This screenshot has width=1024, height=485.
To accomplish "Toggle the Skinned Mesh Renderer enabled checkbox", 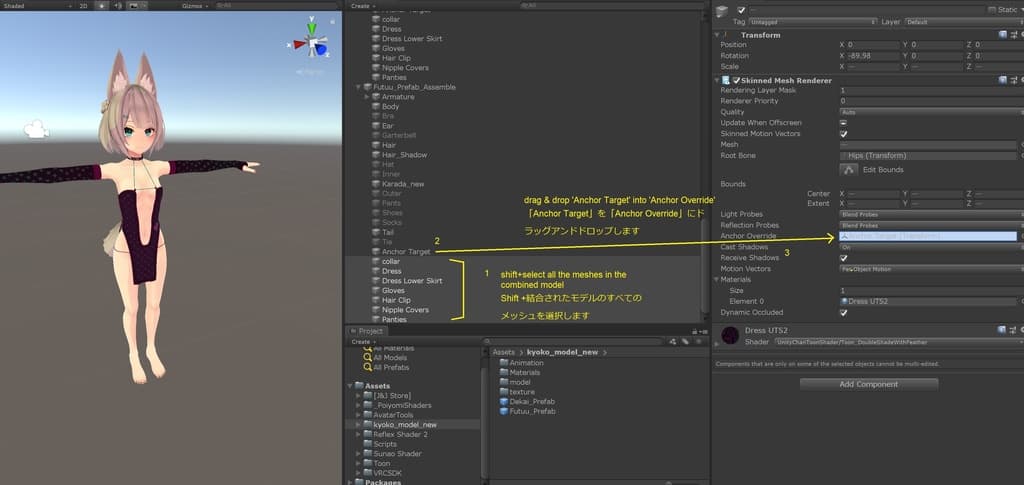I will pyautogui.click(x=736, y=80).
